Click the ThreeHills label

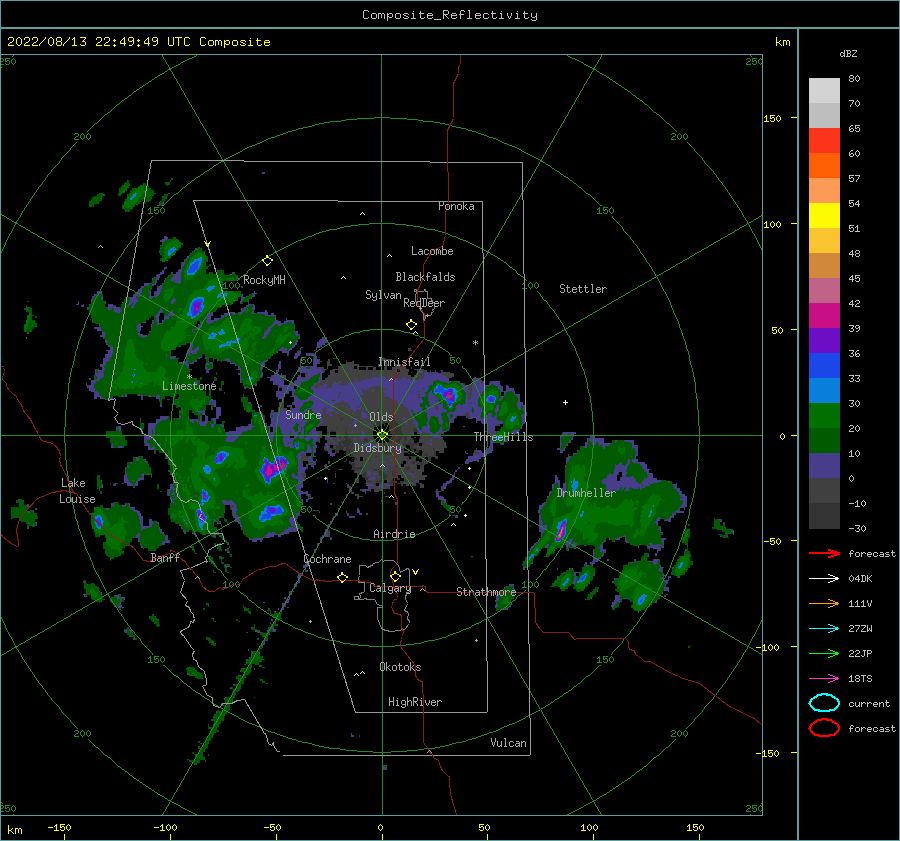click(503, 437)
